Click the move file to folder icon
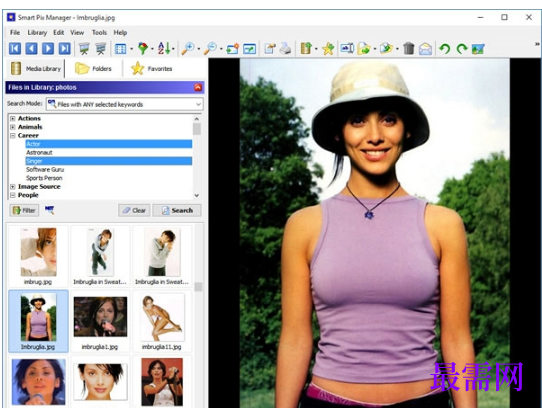Image resolution: width=542 pixels, height=408 pixels. (x=386, y=48)
